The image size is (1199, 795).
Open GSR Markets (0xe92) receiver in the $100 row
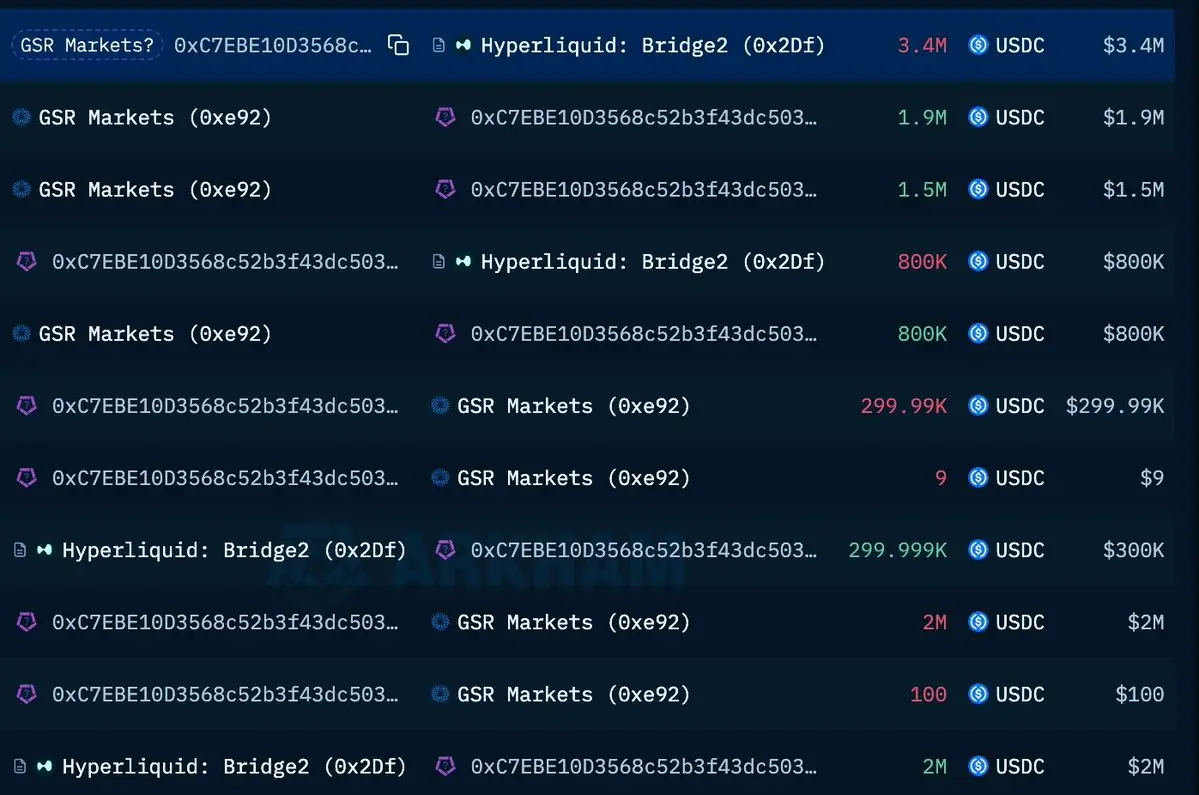(x=574, y=694)
